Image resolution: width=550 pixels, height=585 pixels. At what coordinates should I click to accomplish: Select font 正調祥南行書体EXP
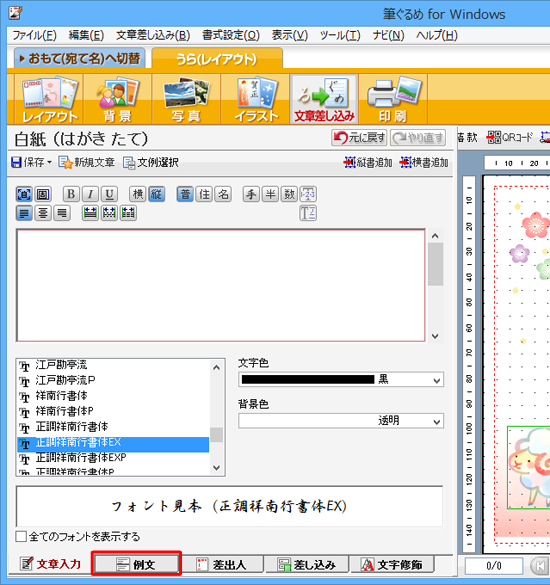(x=113, y=457)
